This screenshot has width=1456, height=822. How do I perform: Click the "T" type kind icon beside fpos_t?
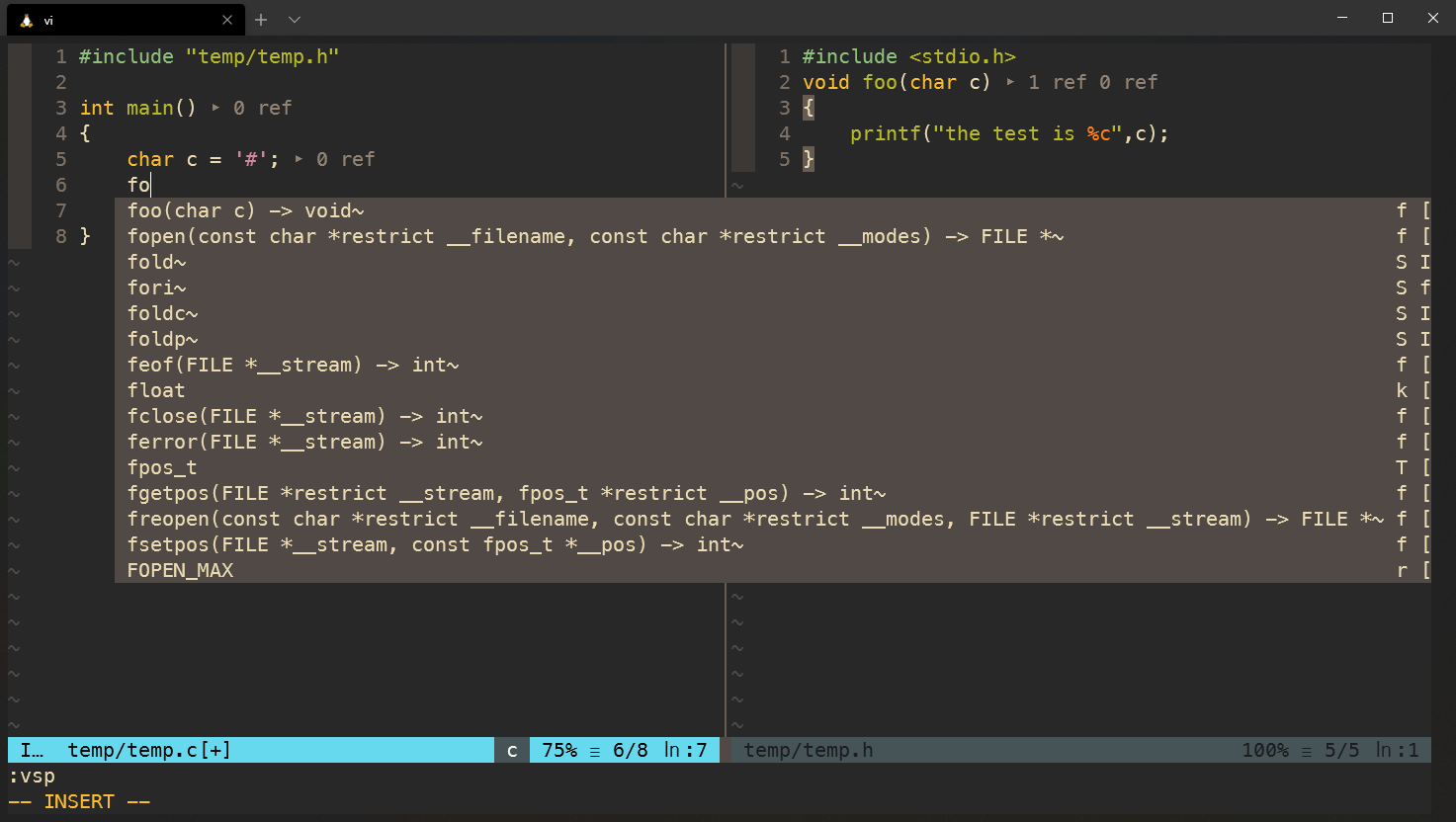1401,467
